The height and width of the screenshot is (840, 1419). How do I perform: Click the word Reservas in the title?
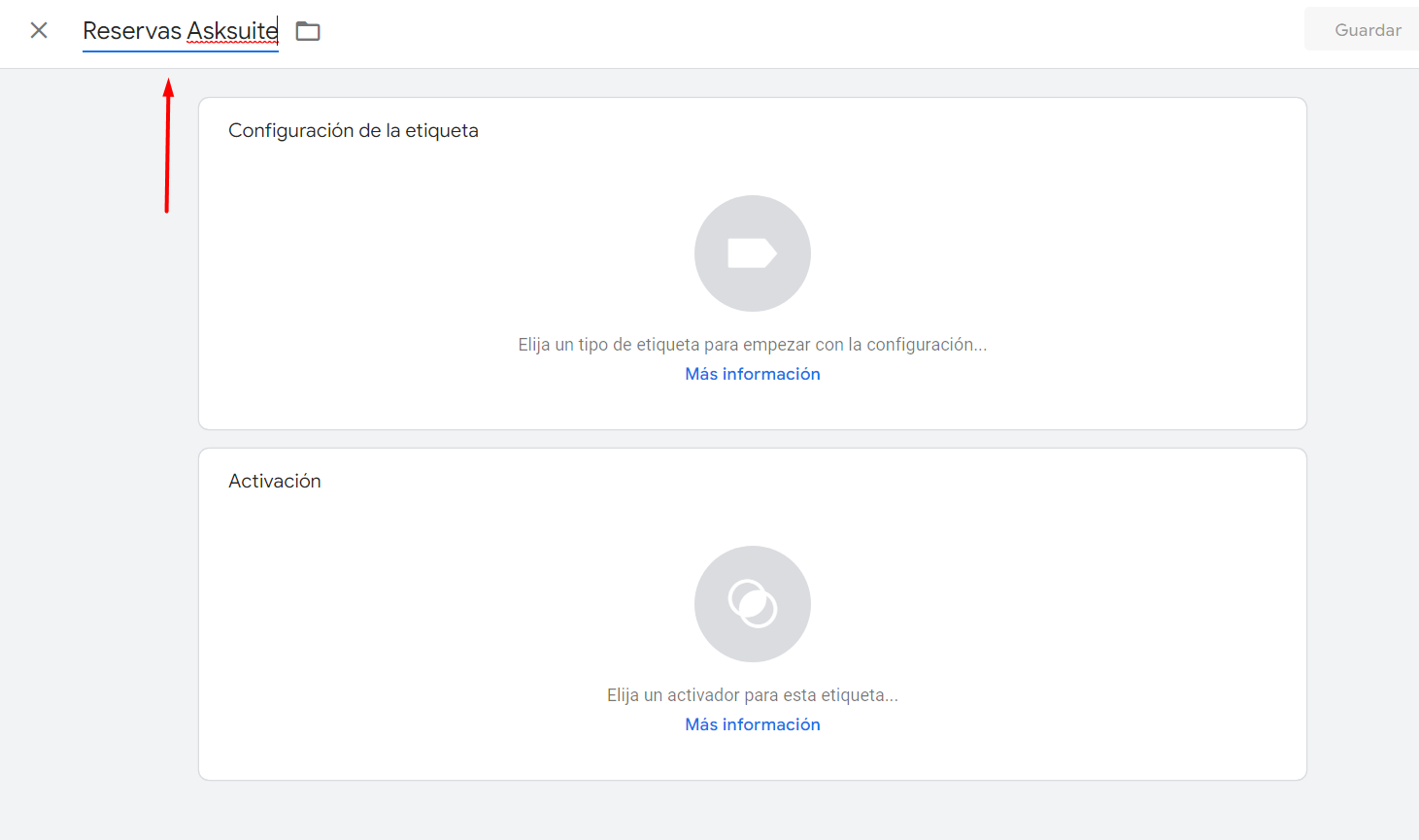click(132, 31)
